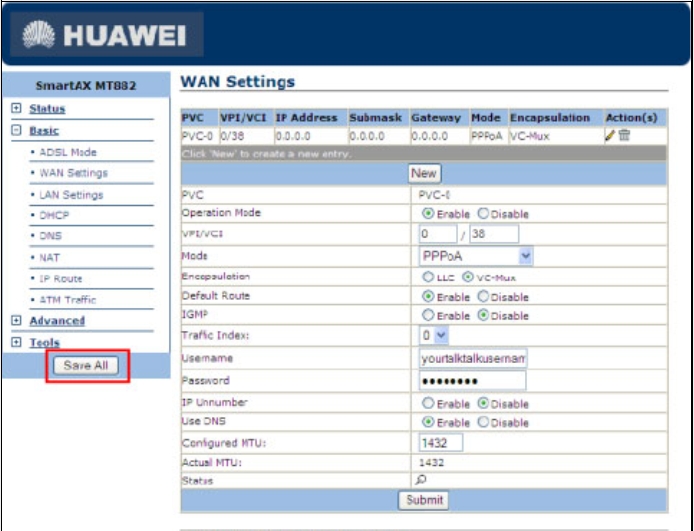Enable Use DNS

[428, 422]
